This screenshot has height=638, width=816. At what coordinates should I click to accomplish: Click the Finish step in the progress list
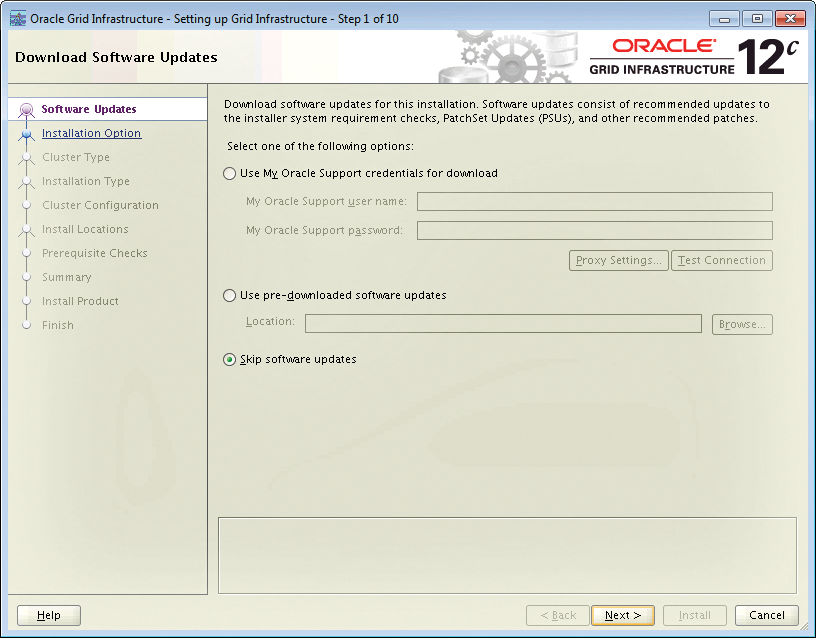tap(58, 325)
